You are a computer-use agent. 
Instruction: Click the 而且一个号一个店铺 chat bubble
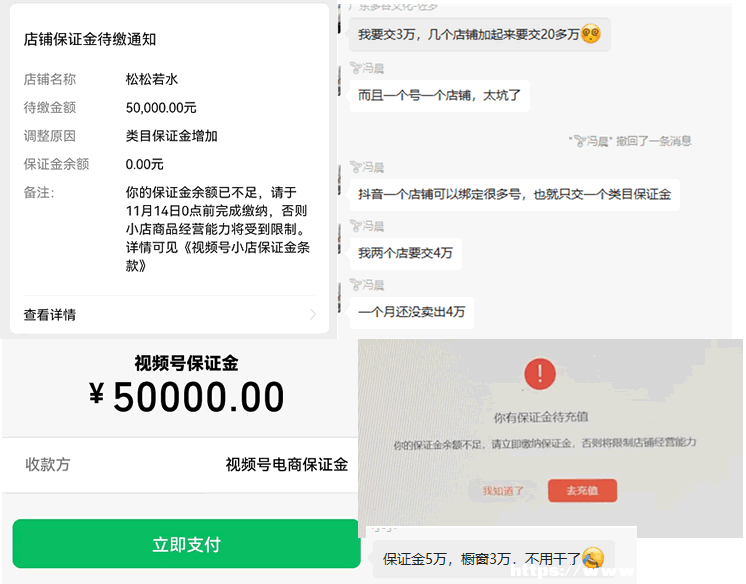(x=440, y=96)
